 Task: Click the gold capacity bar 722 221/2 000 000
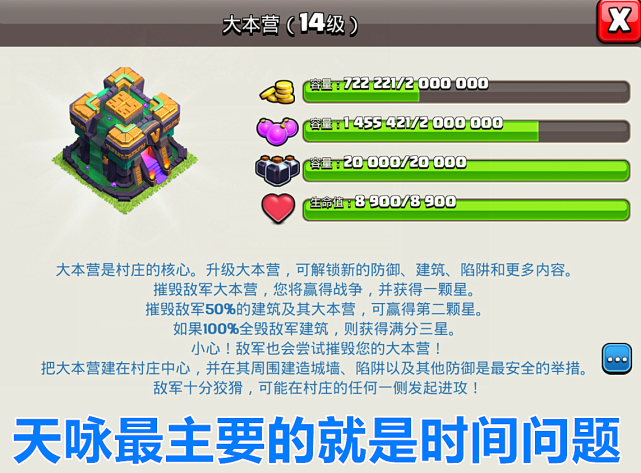[466, 92]
